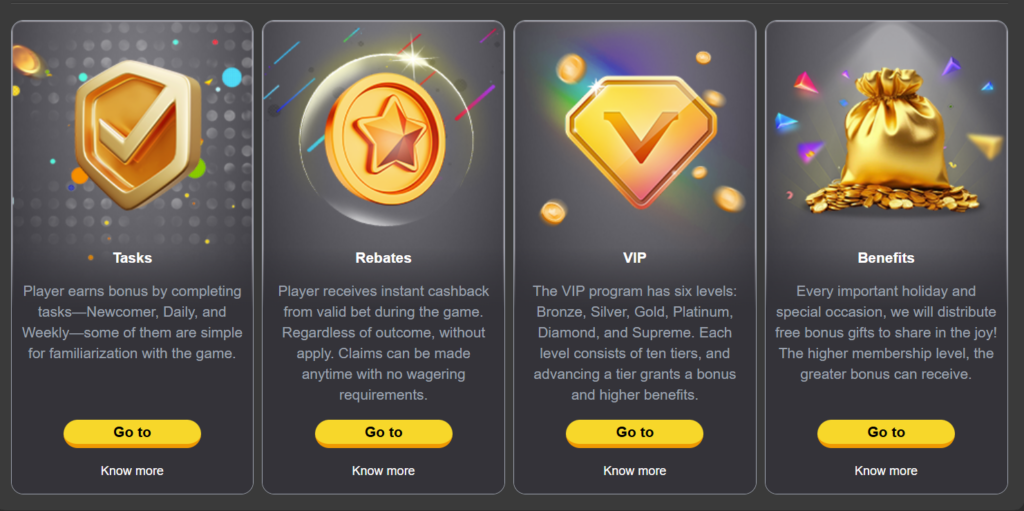Select the VIP card title

(x=635, y=257)
